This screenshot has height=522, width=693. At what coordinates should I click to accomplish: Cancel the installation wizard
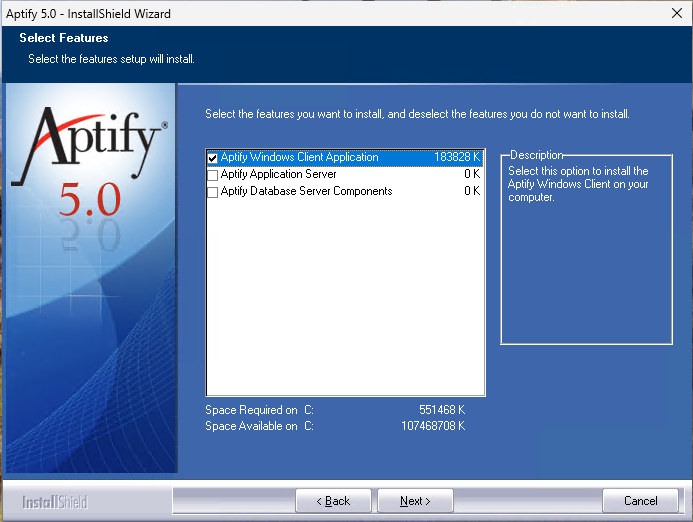tap(640, 501)
